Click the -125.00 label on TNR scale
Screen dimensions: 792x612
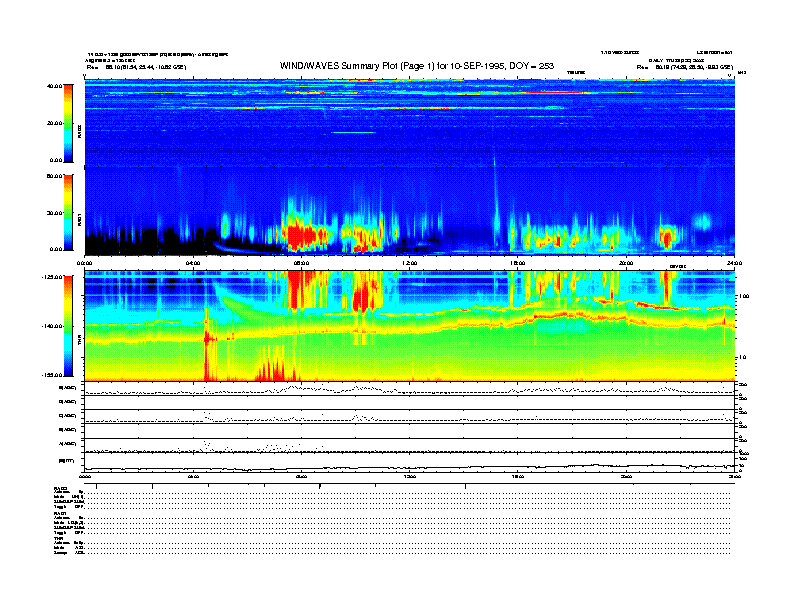click(52, 277)
